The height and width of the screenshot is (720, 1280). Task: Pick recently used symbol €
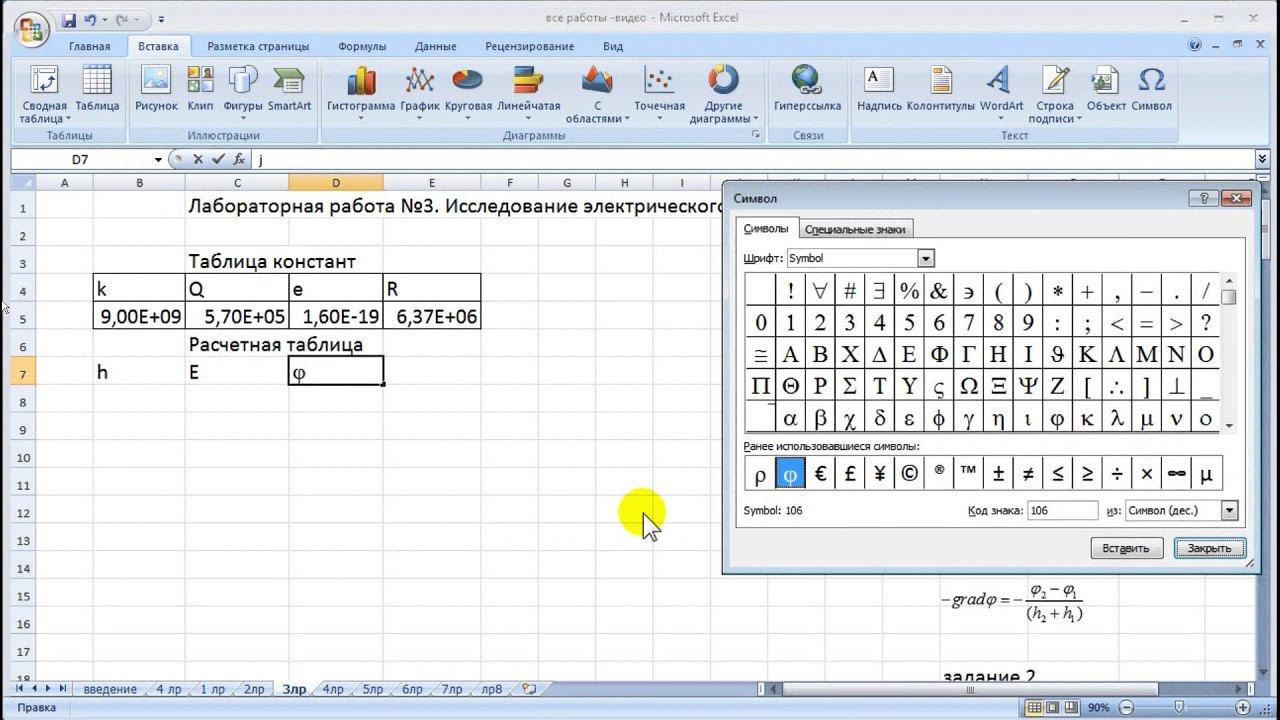pos(820,475)
